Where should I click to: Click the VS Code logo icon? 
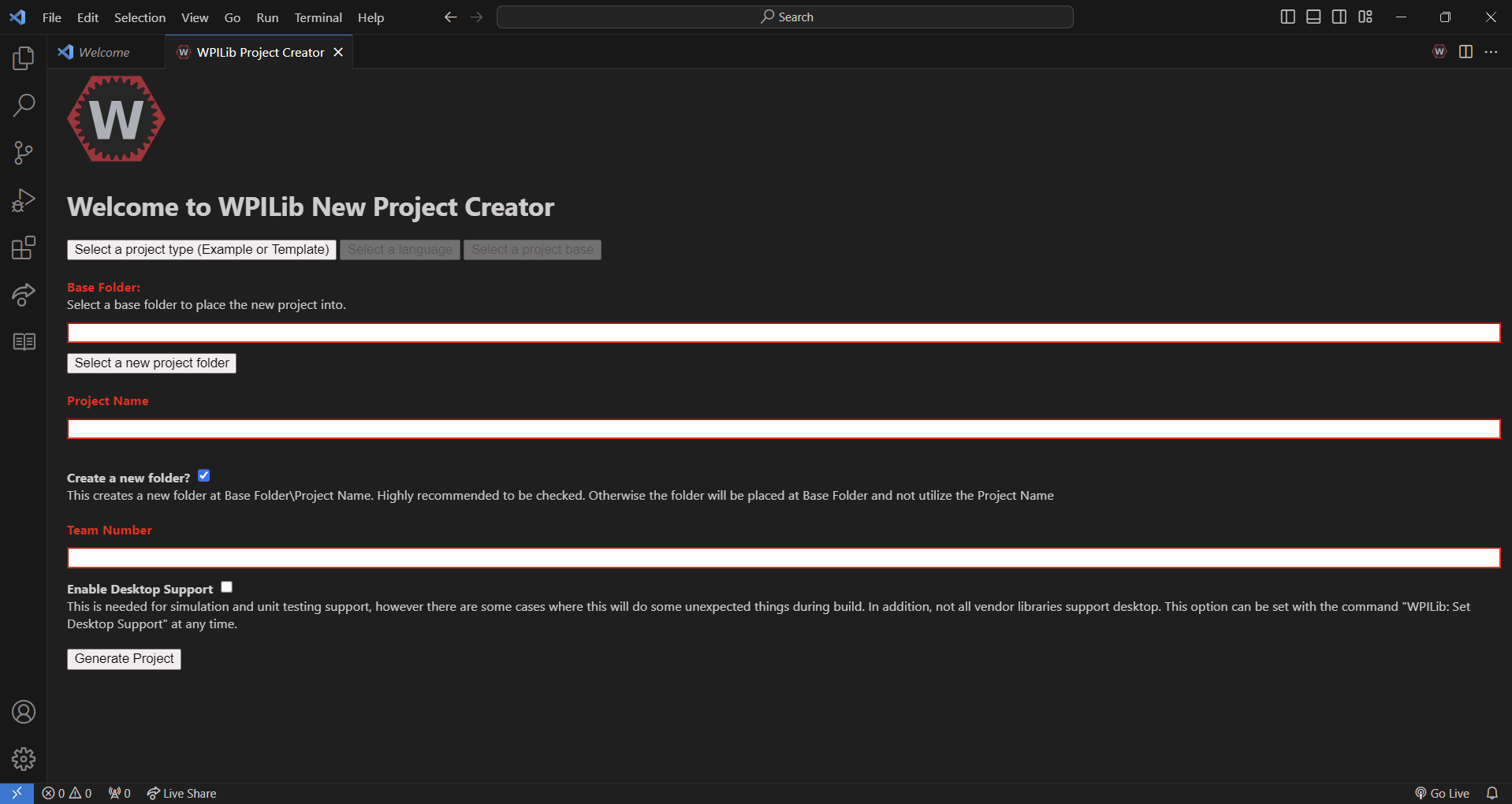pyautogui.click(x=17, y=17)
